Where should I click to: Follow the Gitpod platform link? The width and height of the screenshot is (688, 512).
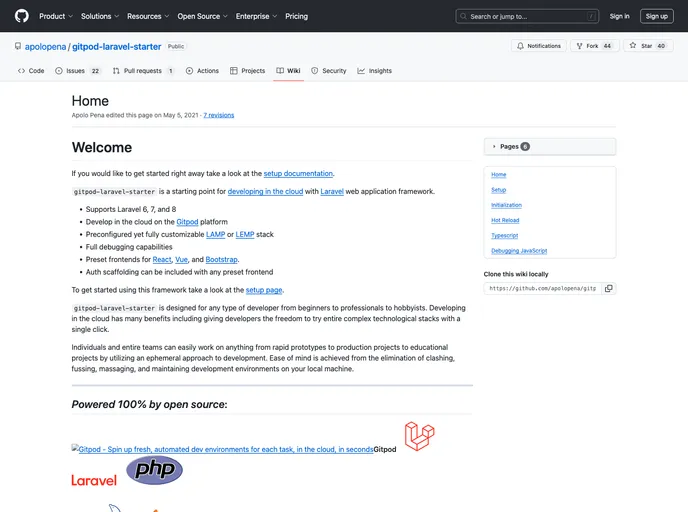(x=187, y=222)
